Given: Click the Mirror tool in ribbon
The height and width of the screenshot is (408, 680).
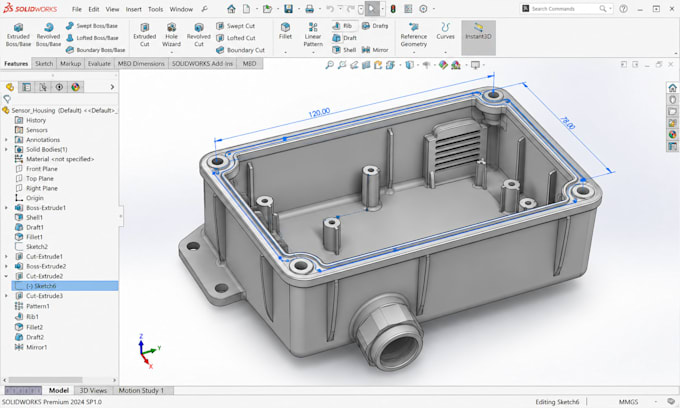Looking at the screenshot, I should pyautogui.click(x=375, y=50).
